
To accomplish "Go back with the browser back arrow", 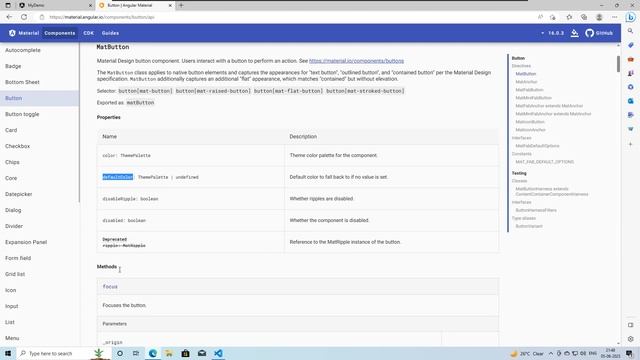I will click(x=9, y=17).
